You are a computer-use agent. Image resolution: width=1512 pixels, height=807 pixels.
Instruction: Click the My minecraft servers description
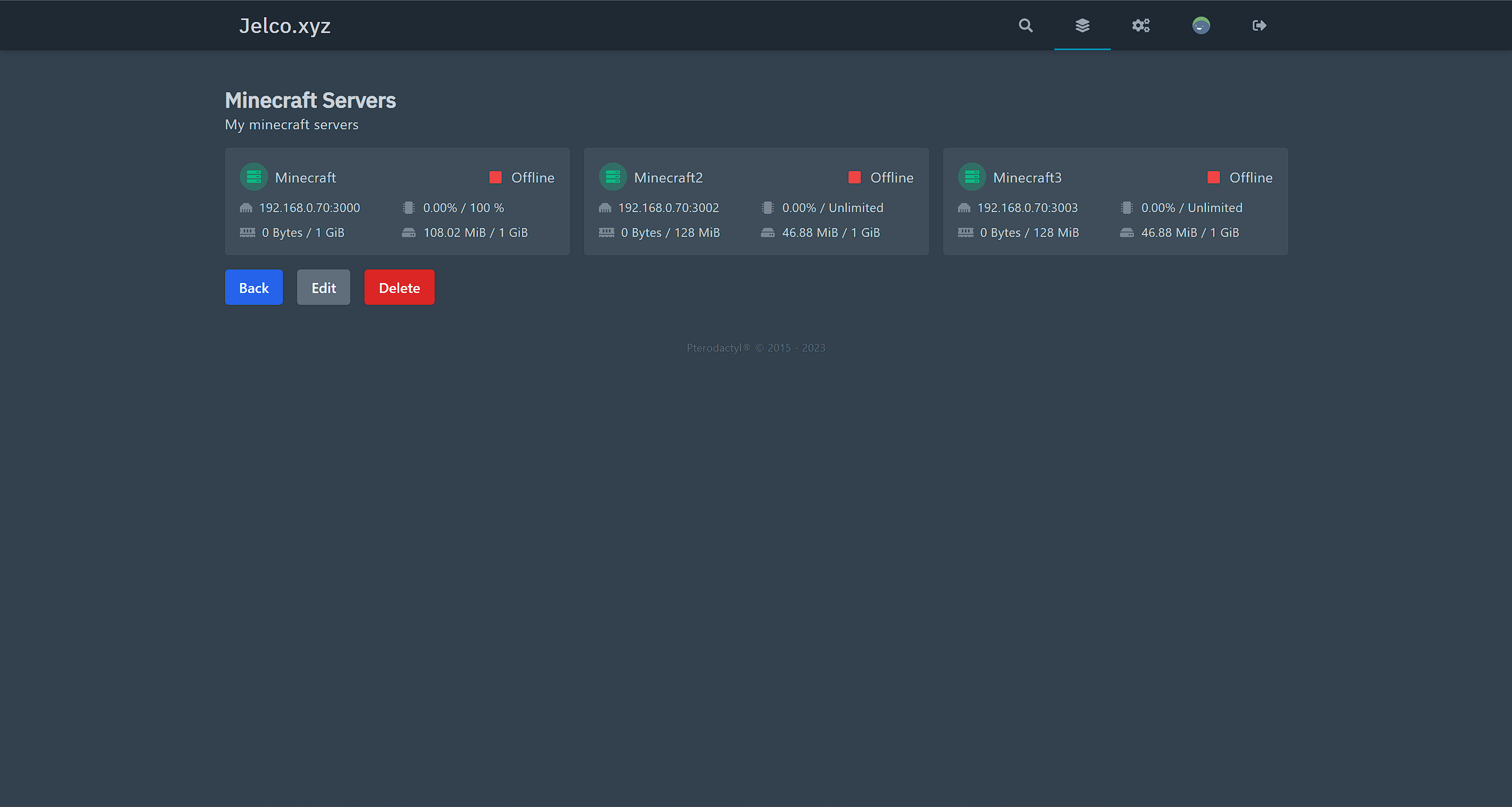point(292,125)
